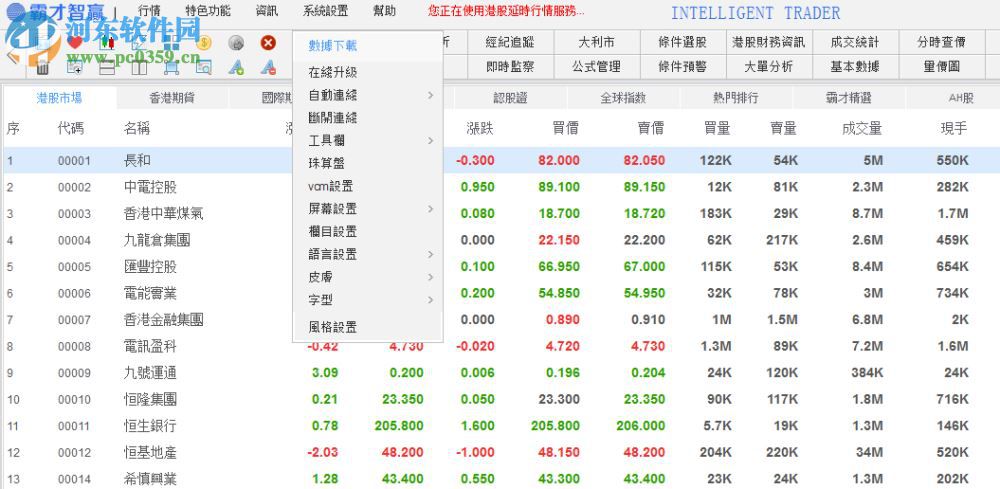Switch to the 霸才精選 tab
This screenshot has width=1000, height=489.
coord(848,98)
